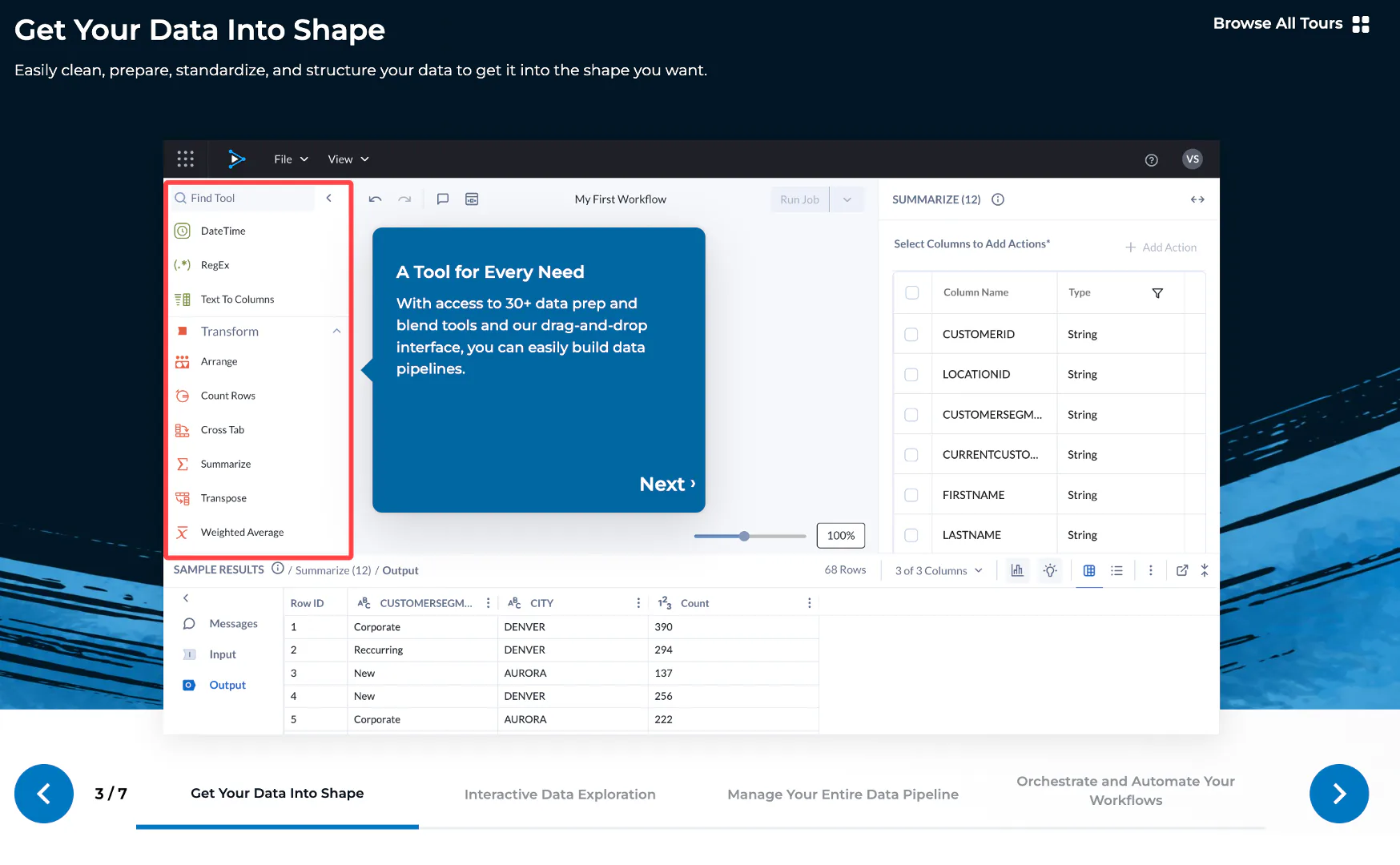Open Count column options menu

(x=809, y=603)
